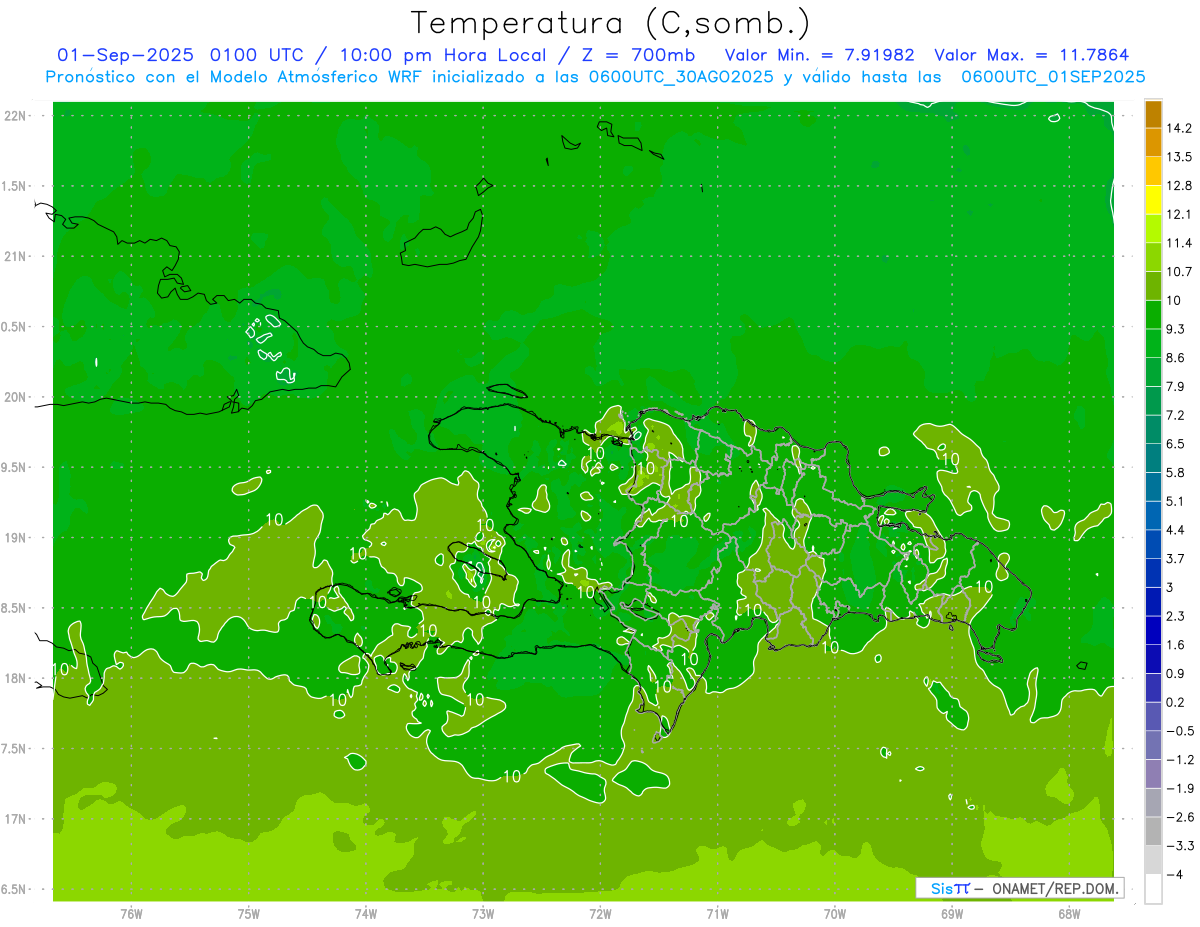Click the 76W longitude axis label
The height and width of the screenshot is (927, 1200).
[132, 914]
